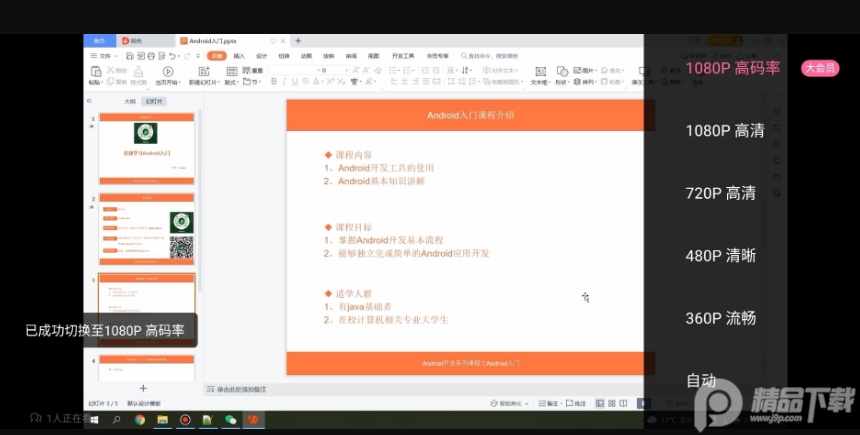
Task: Switch to the 首页 document tab
Action: [x=99, y=41]
